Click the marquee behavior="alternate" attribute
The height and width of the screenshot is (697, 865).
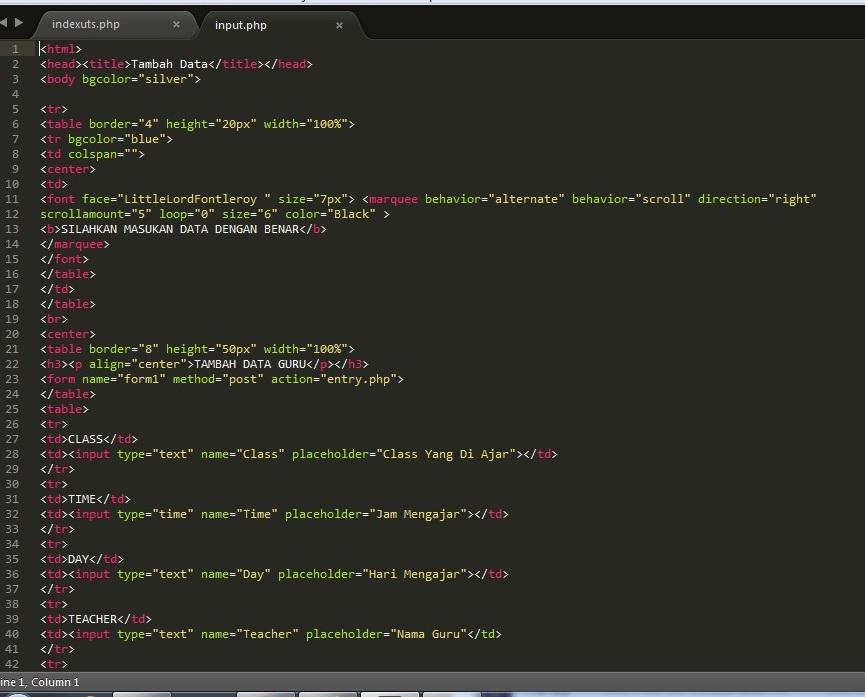click(x=494, y=199)
